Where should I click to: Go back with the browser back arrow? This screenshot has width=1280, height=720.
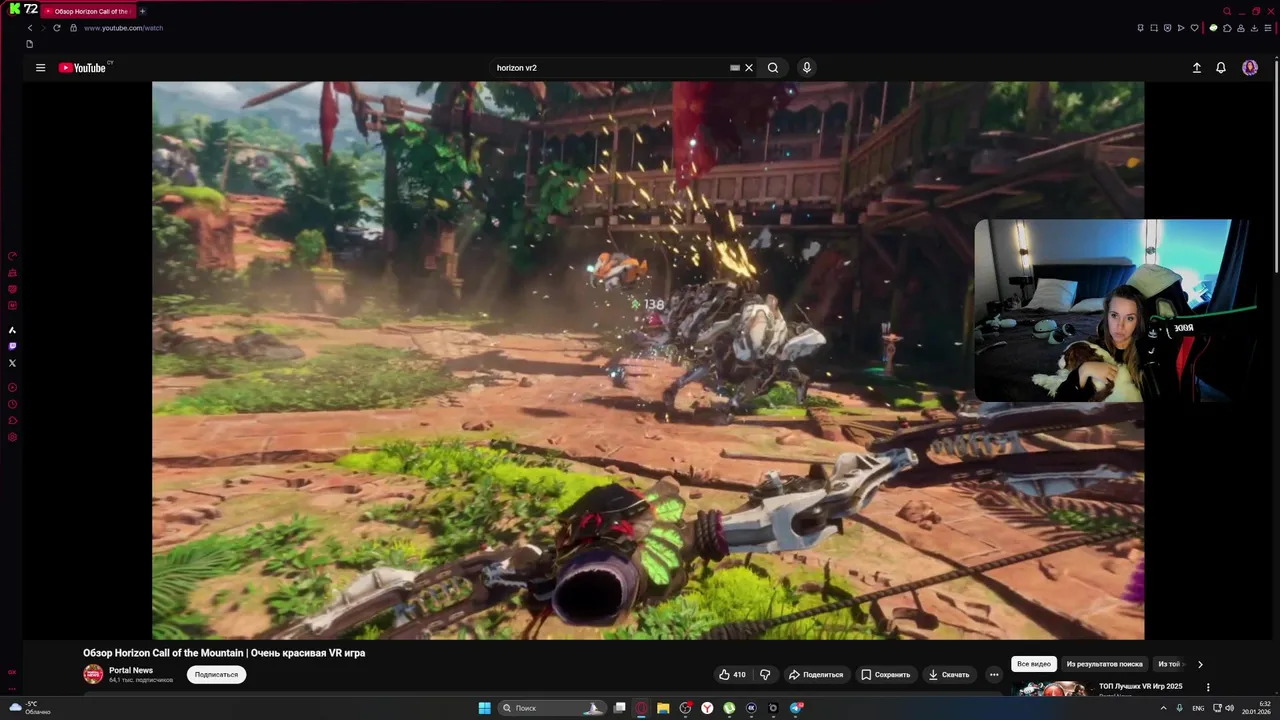(30, 28)
